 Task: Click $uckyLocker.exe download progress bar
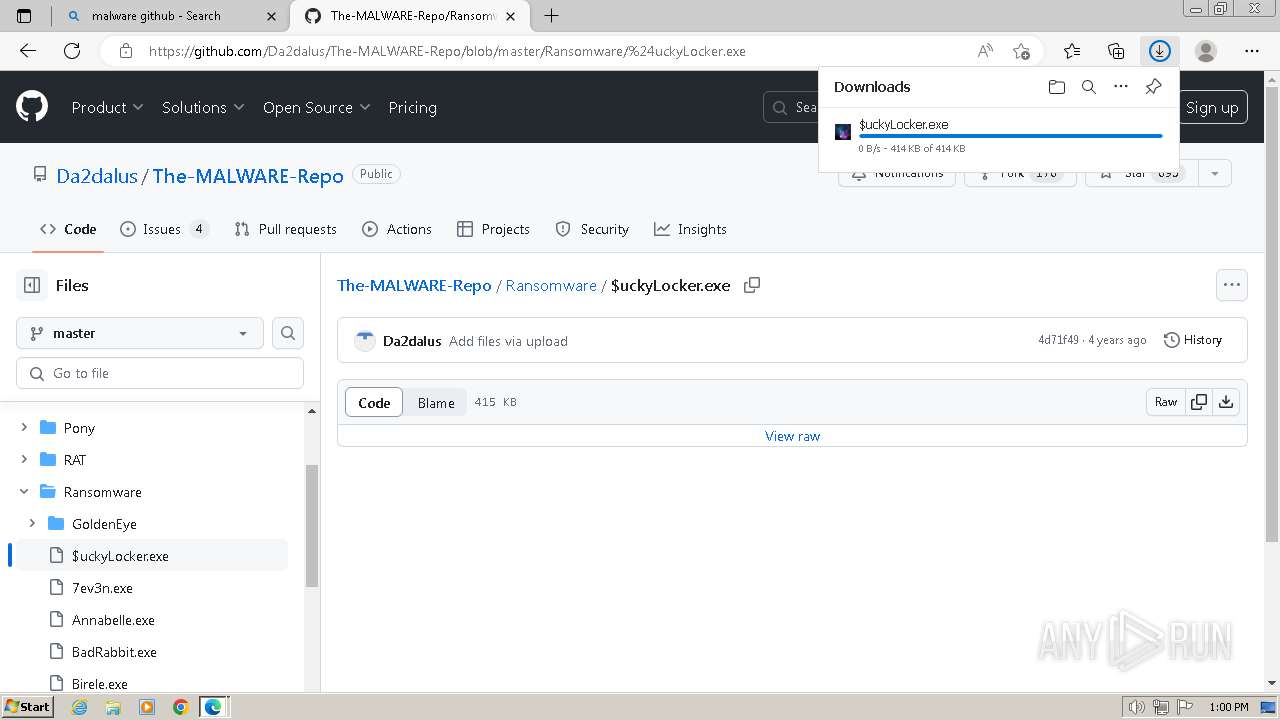click(1010, 136)
